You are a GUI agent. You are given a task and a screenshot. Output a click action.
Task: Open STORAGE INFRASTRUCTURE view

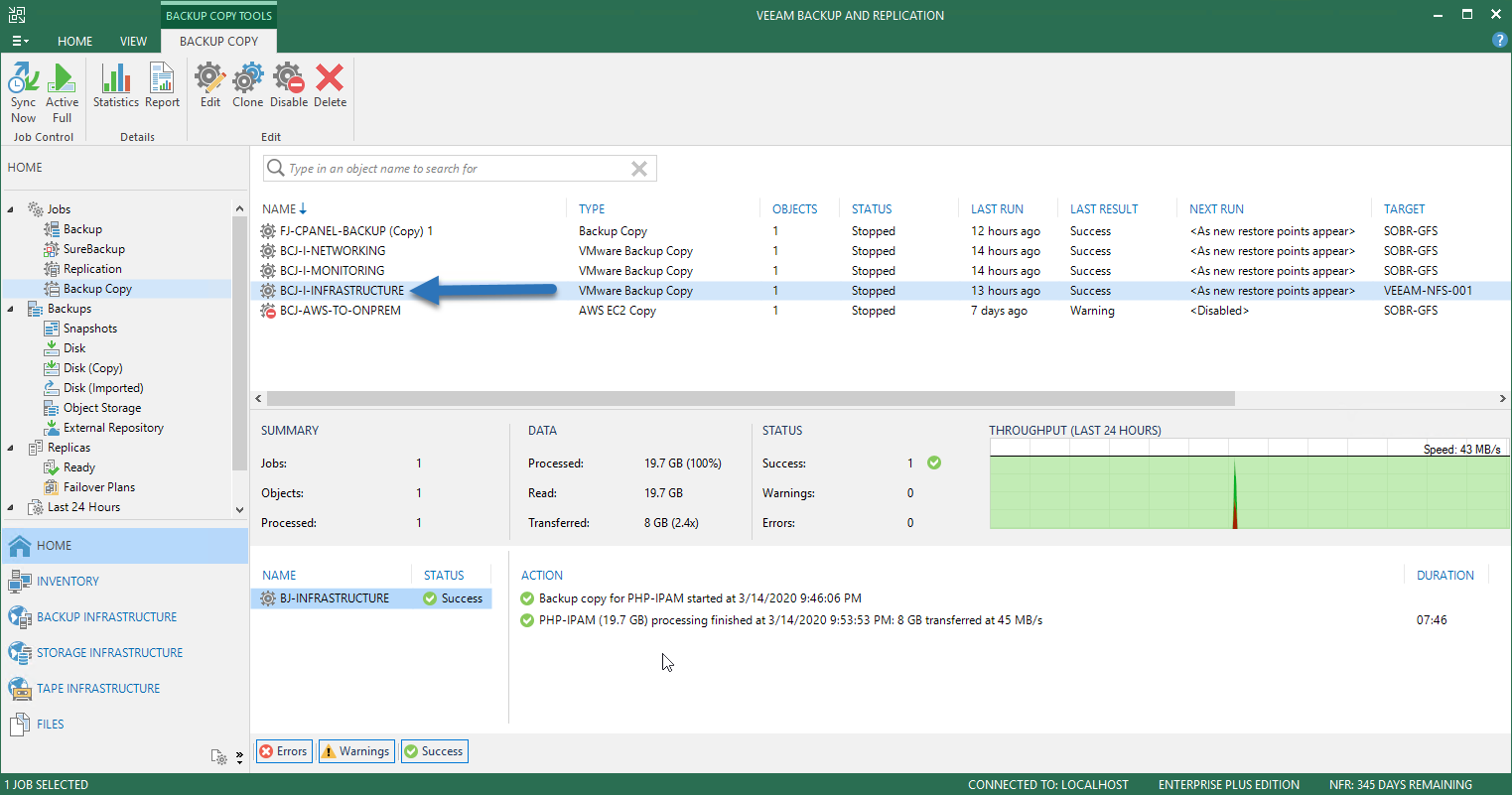point(124,653)
